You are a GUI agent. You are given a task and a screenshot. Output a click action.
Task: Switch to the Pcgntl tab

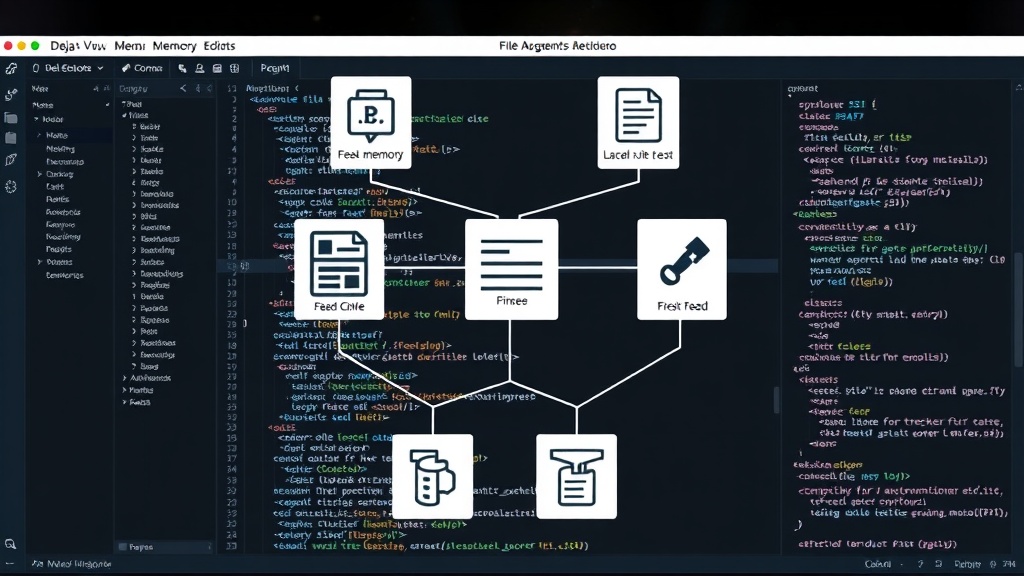tap(275, 68)
